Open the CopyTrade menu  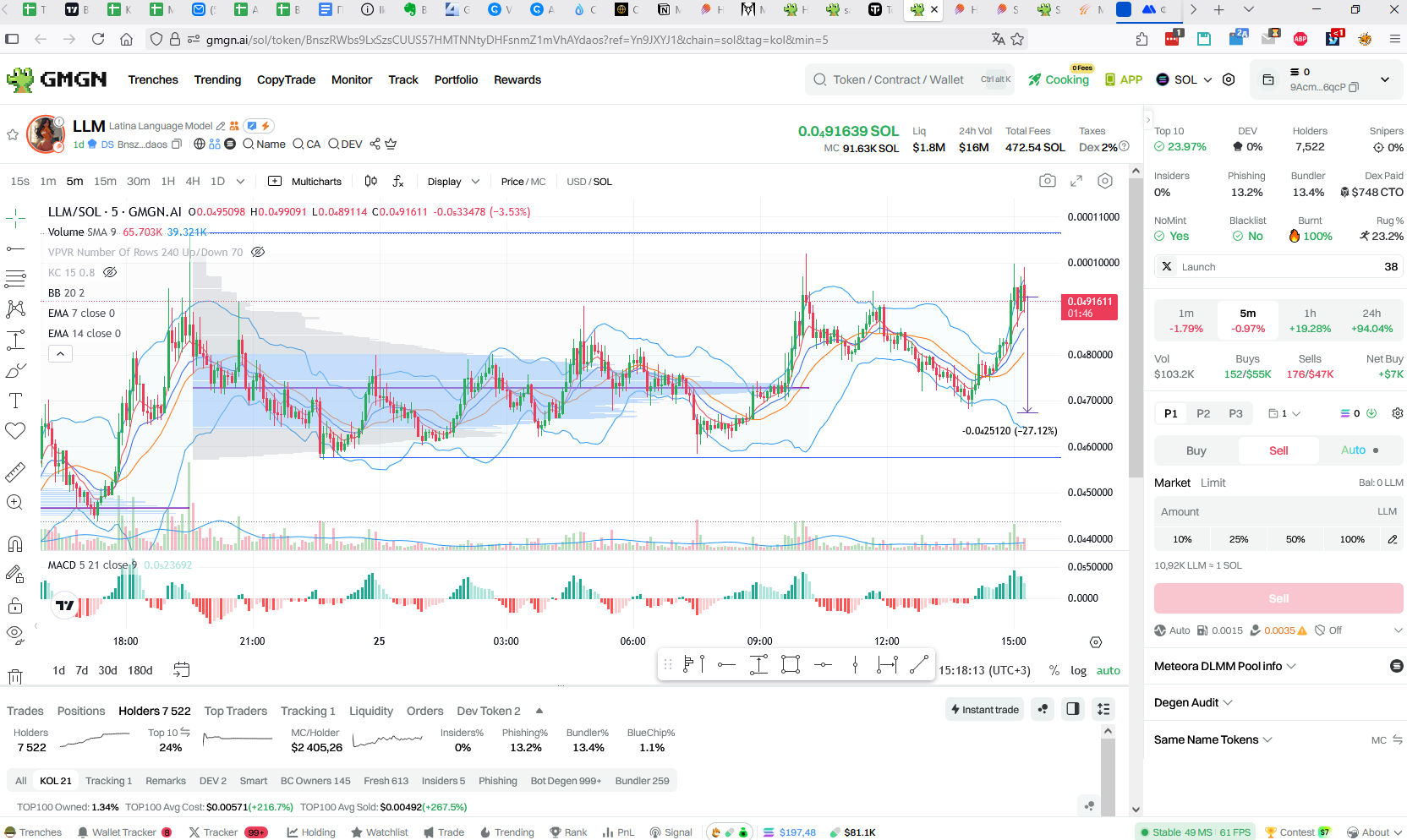coord(286,79)
